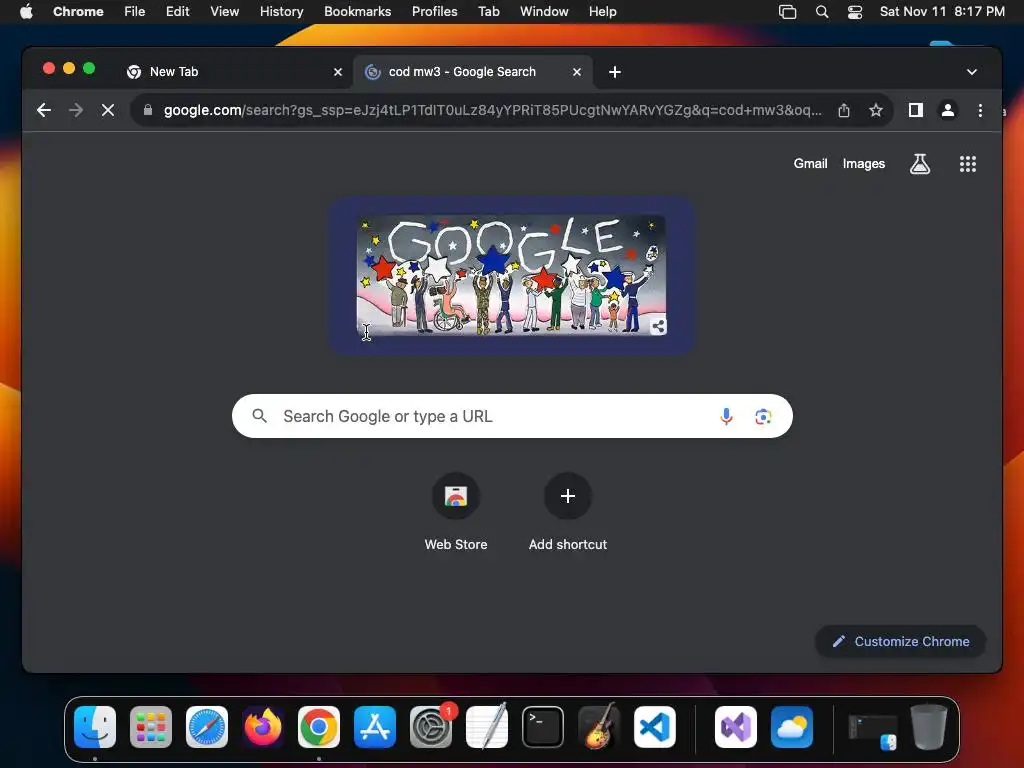
Task: Open System Settings from the Dock
Action: tap(431, 727)
